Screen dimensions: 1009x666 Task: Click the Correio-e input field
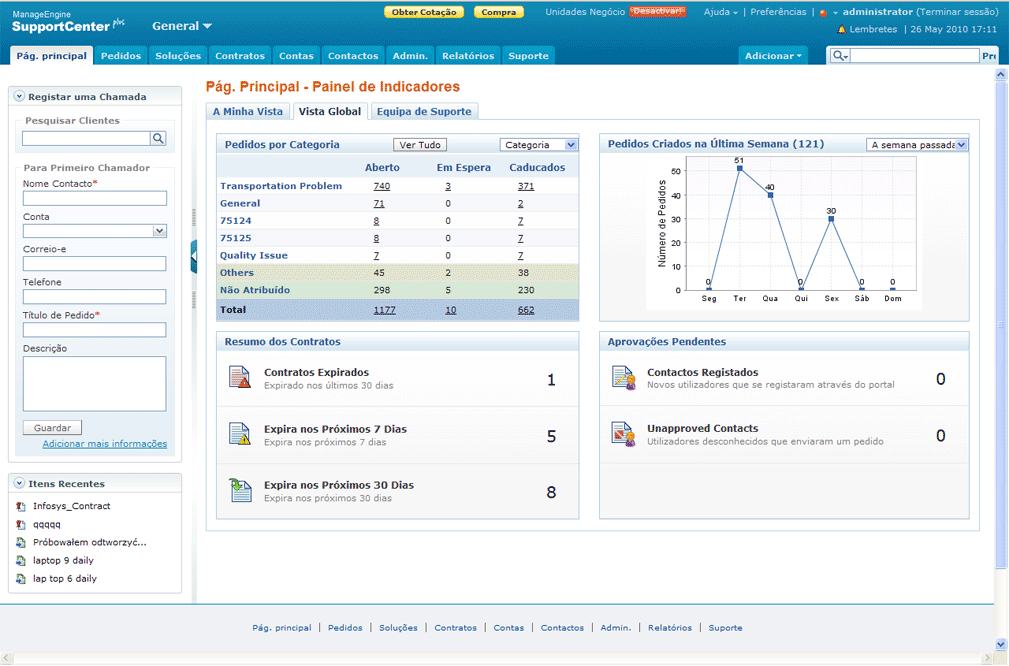95,264
